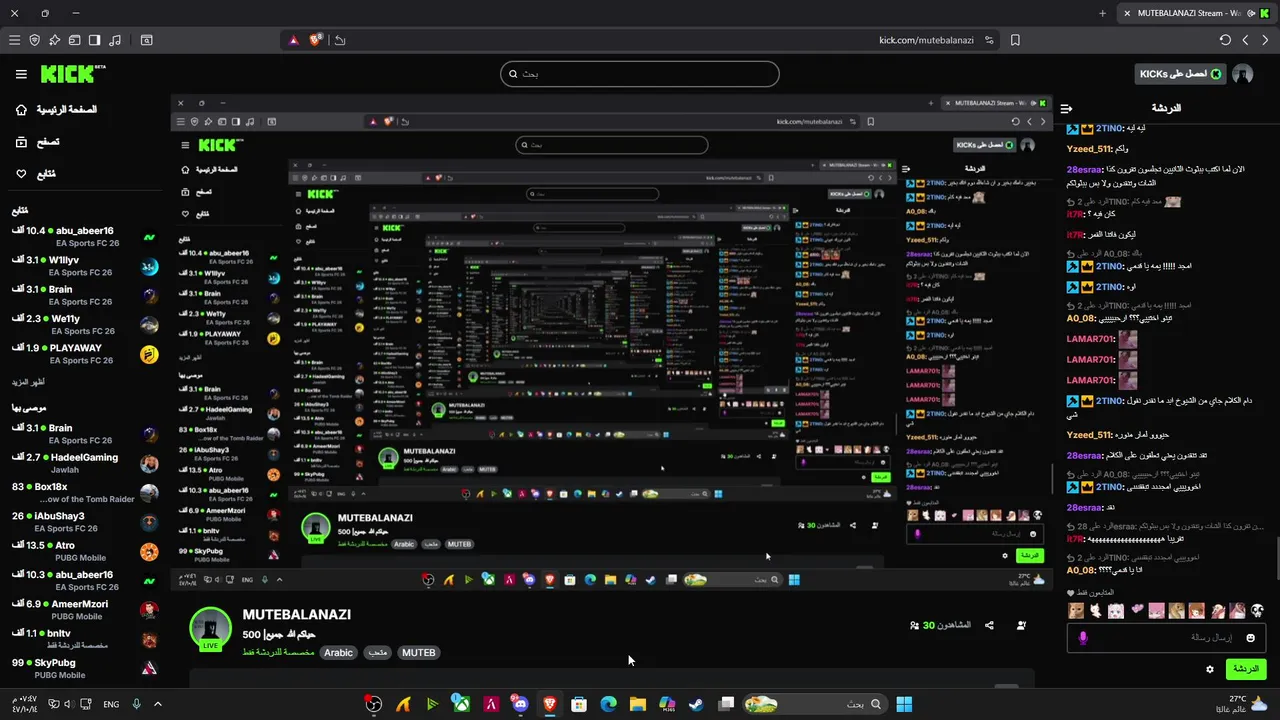Click the Brave Shields lion icon in address bar
The width and height of the screenshot is (1280, 720).
316,40
